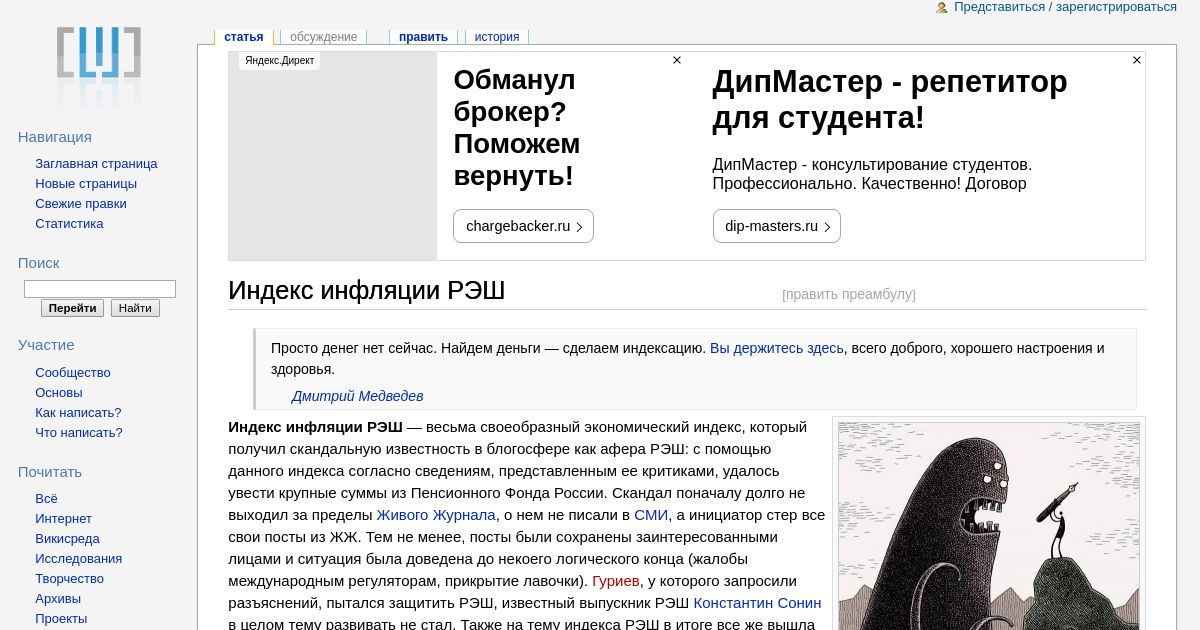Open Всё in the Почитать section
Viewport: 1200px width, 630px height.
(46, 498)
